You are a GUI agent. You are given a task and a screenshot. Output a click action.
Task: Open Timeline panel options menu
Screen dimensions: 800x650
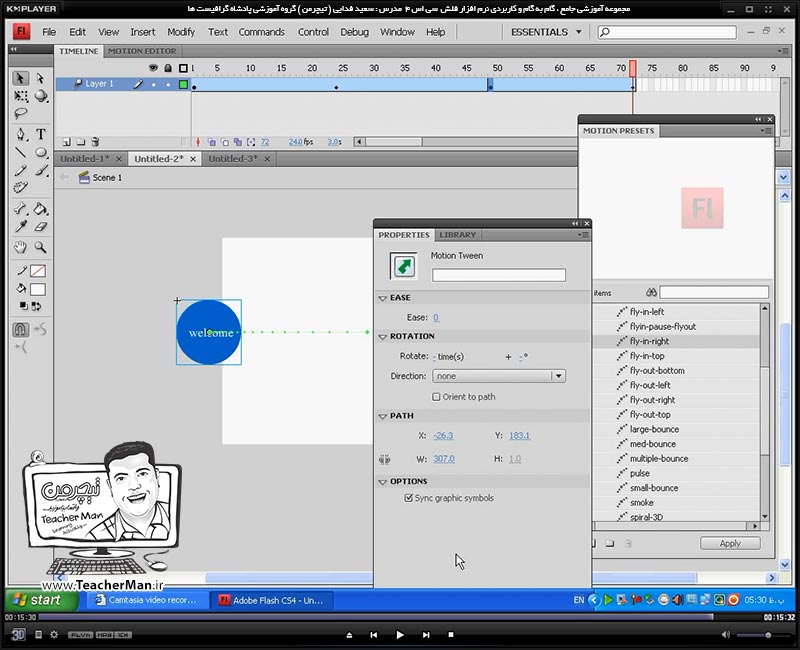pos(783,51)
